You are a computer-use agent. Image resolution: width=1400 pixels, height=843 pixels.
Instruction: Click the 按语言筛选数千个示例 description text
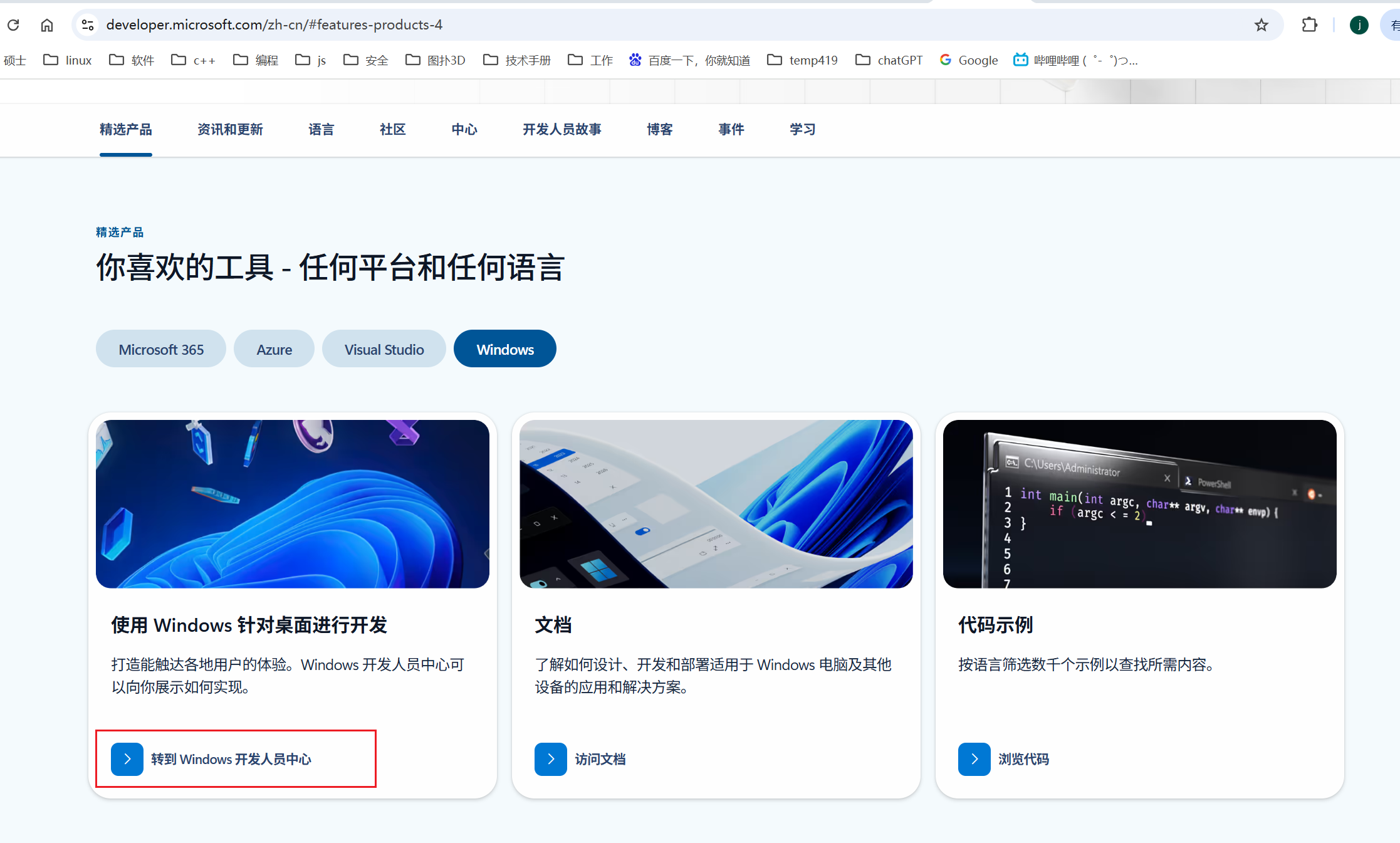point(1087,665)
